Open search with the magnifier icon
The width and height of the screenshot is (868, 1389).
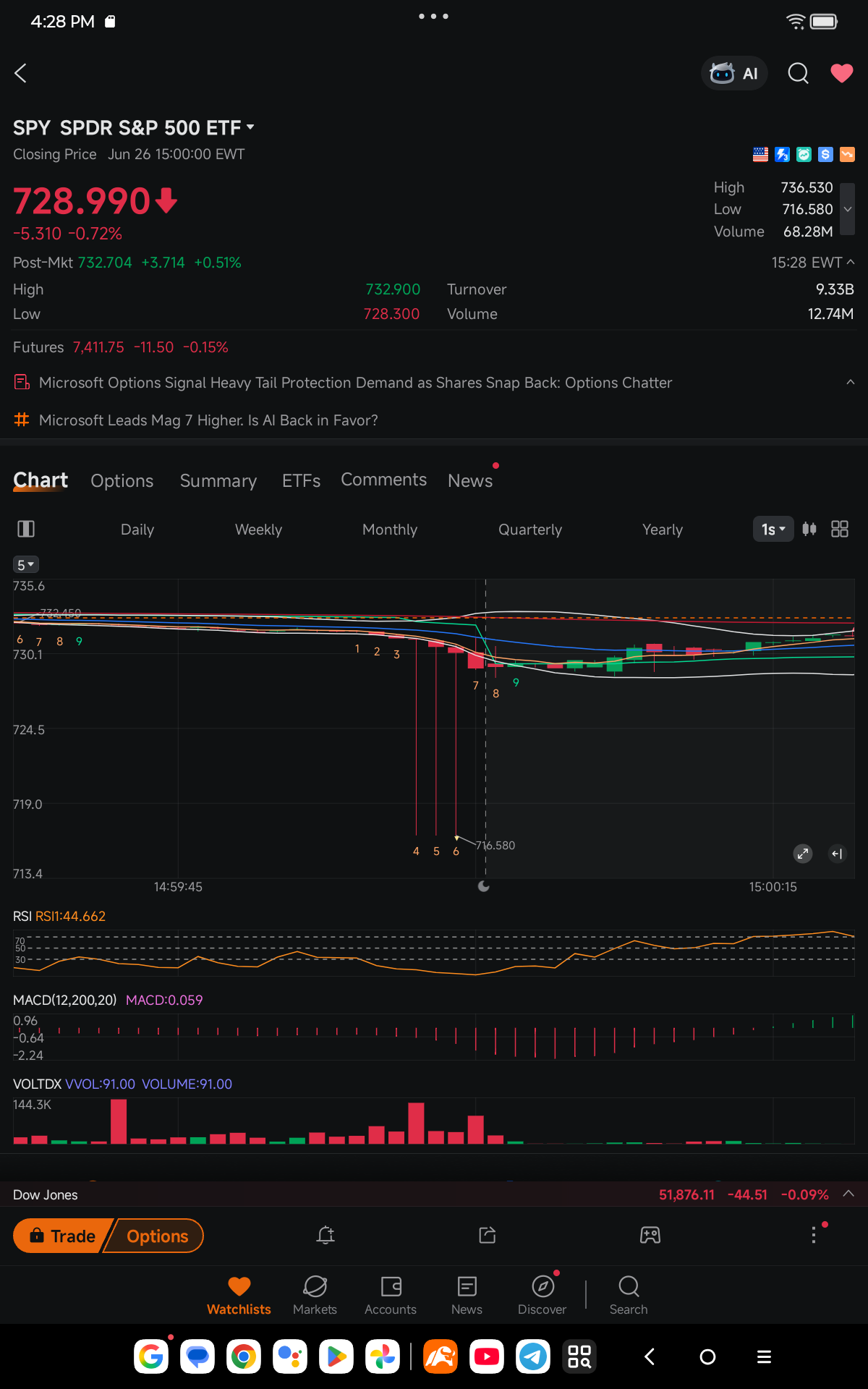(798, 73)
